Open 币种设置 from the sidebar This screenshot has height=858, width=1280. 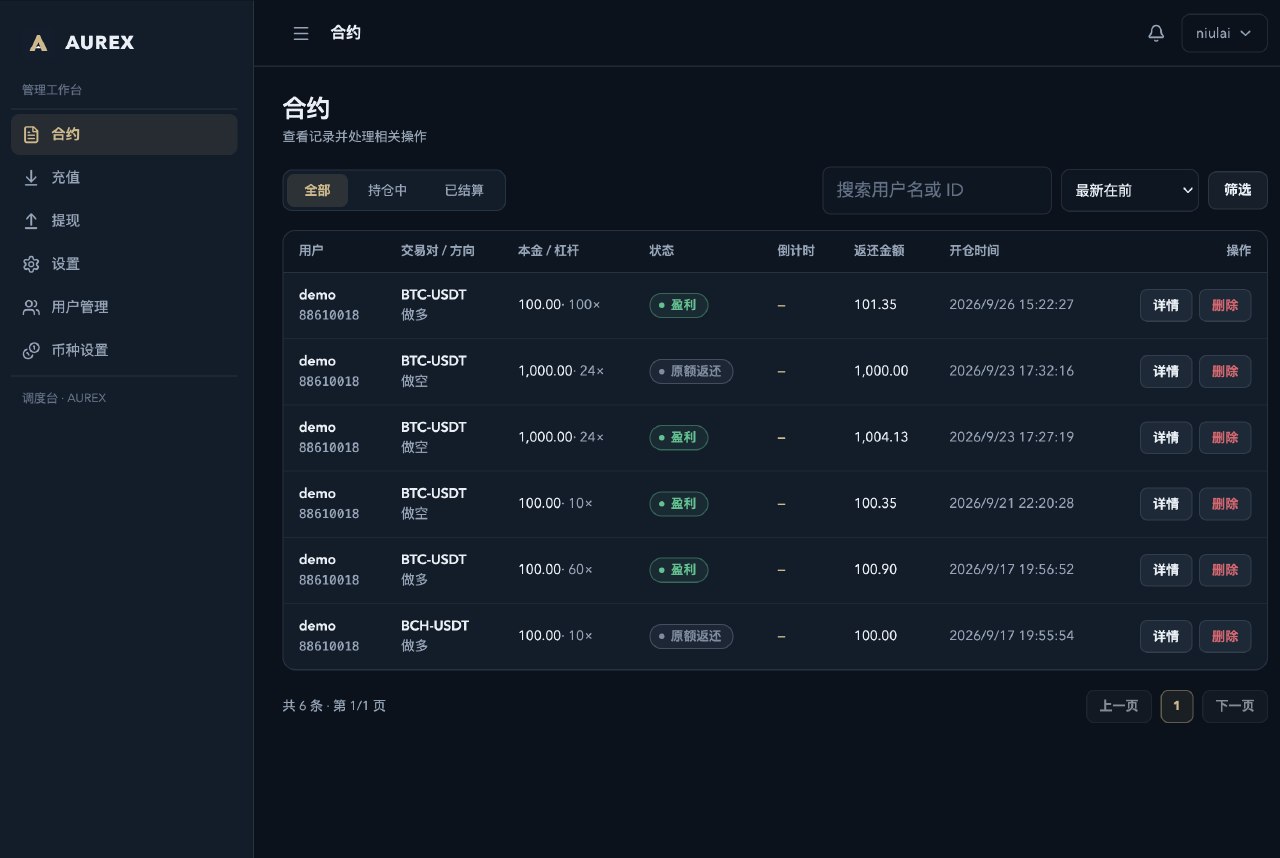click(124, 350)
